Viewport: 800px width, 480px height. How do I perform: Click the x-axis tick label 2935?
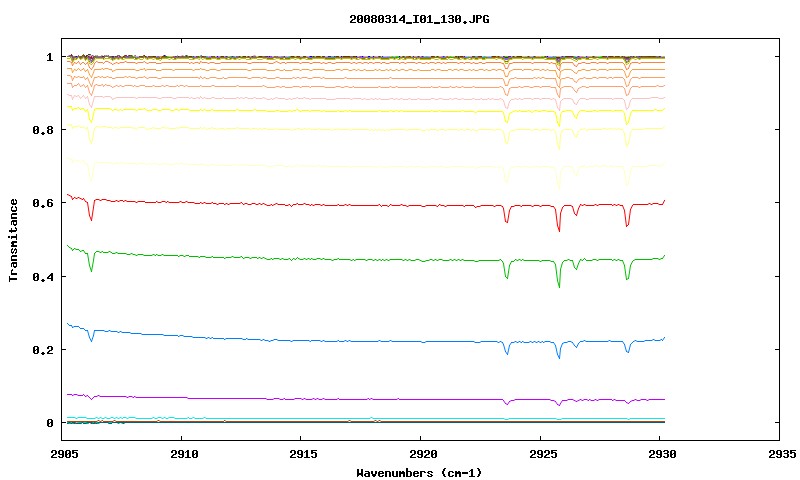click(x=782, y=453)
